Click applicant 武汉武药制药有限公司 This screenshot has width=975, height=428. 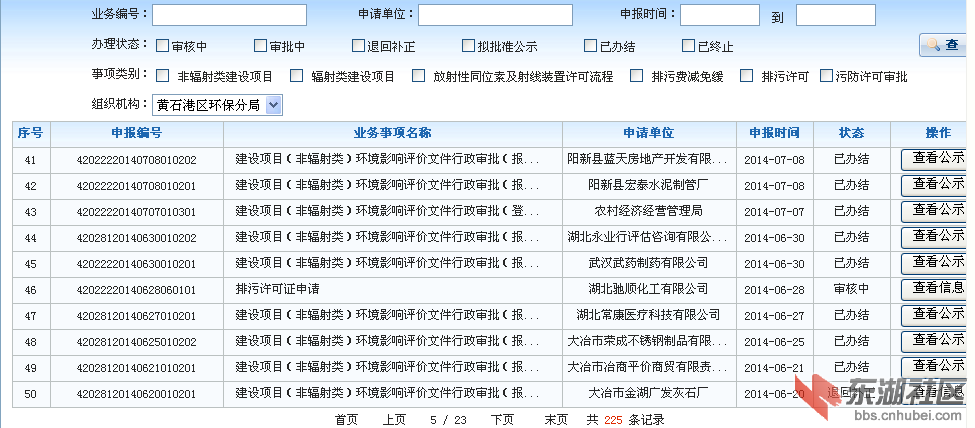tap(649, 263)
